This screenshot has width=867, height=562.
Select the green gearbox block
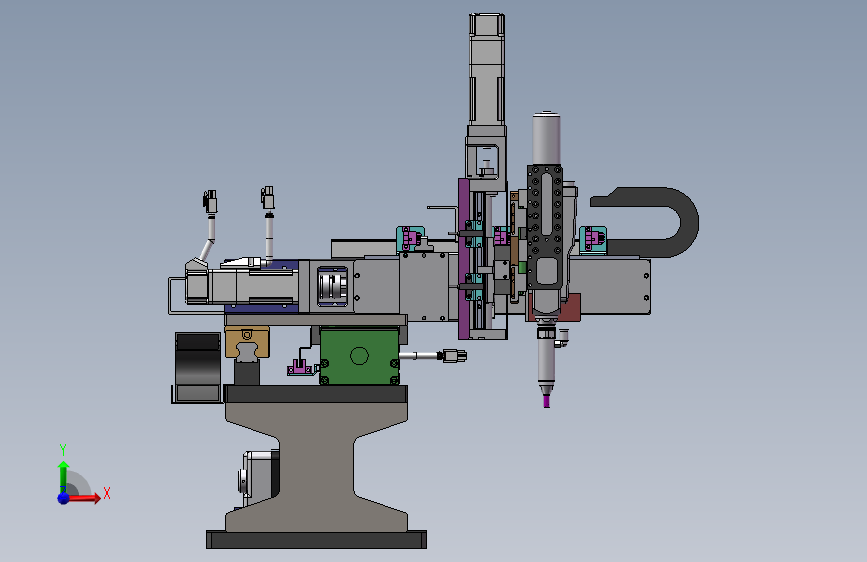(x=359, y=356)
